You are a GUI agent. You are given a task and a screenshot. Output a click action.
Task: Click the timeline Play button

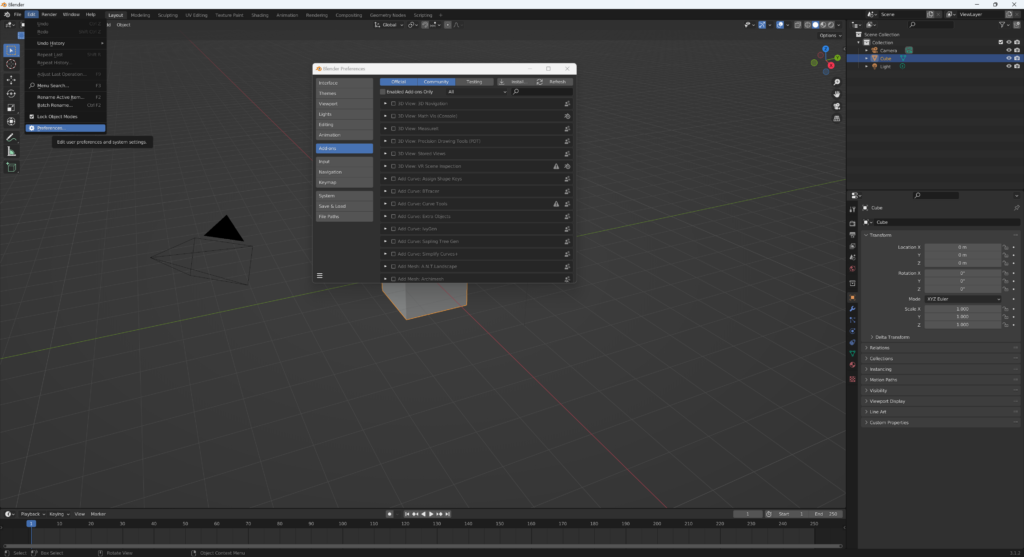point(431,515)
